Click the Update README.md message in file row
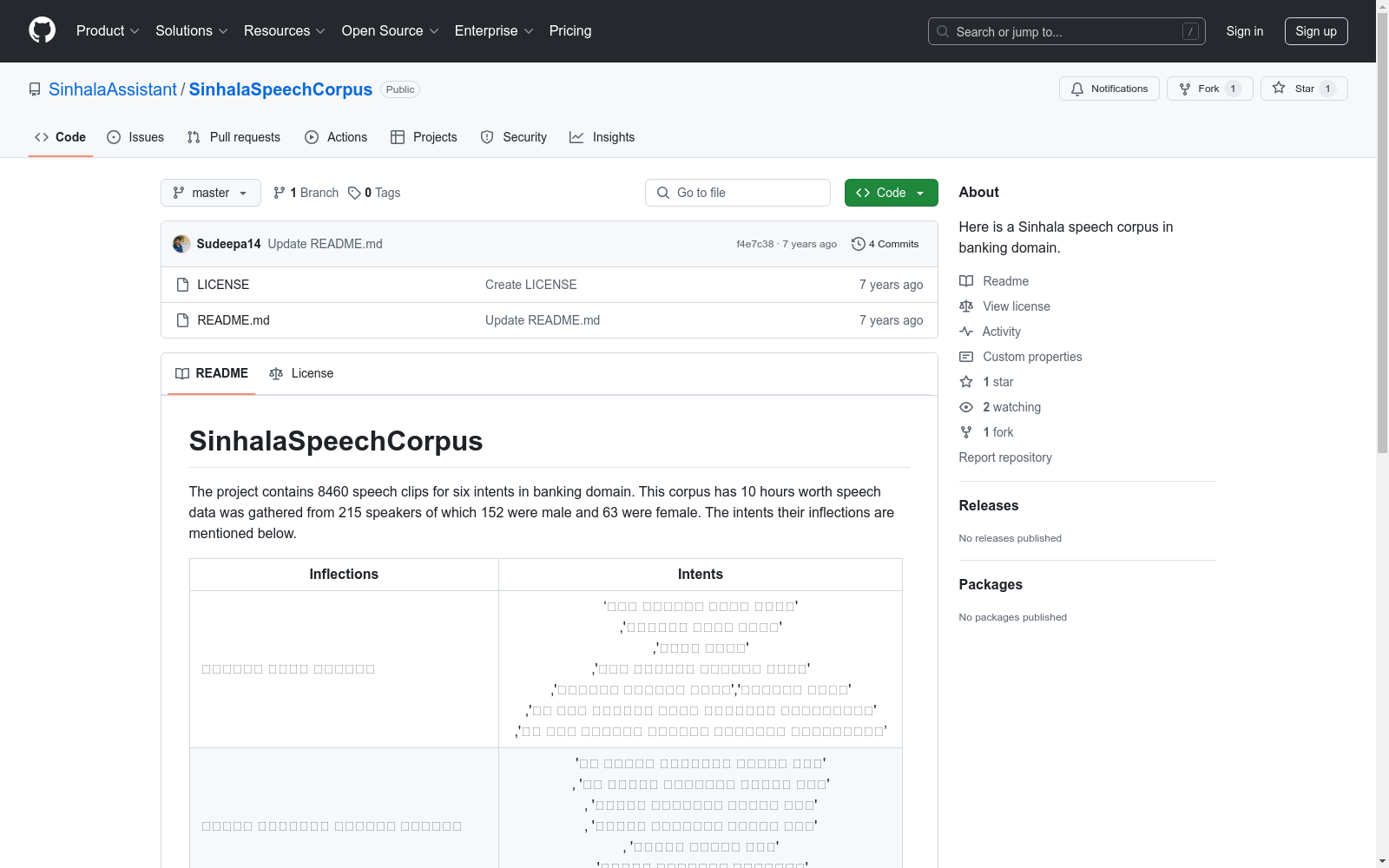This screenshot has height=868, width=1389. (543, 320)
